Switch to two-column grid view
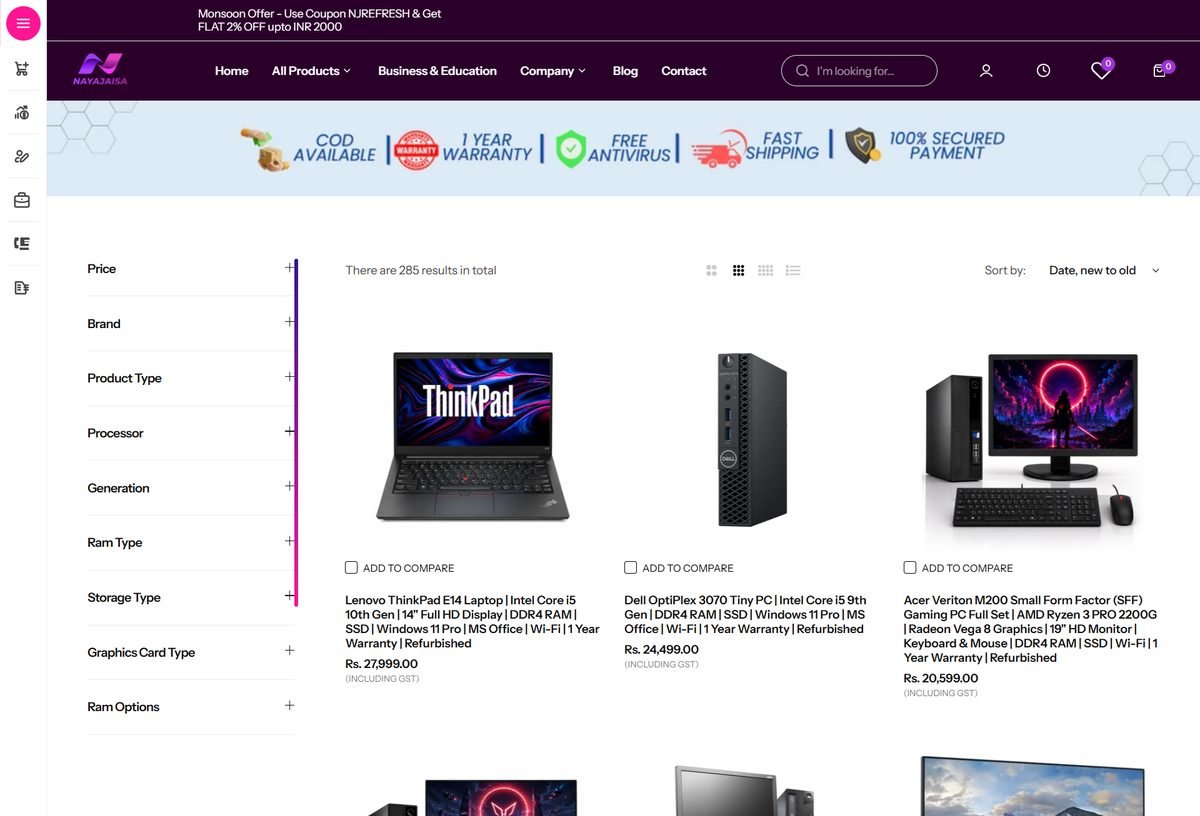 point(712,270)
